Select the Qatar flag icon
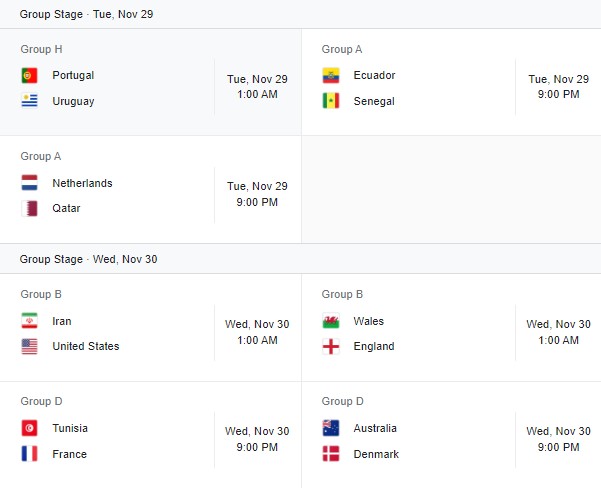The width and height of the screenshot is (601, 488). click(29, 209)
